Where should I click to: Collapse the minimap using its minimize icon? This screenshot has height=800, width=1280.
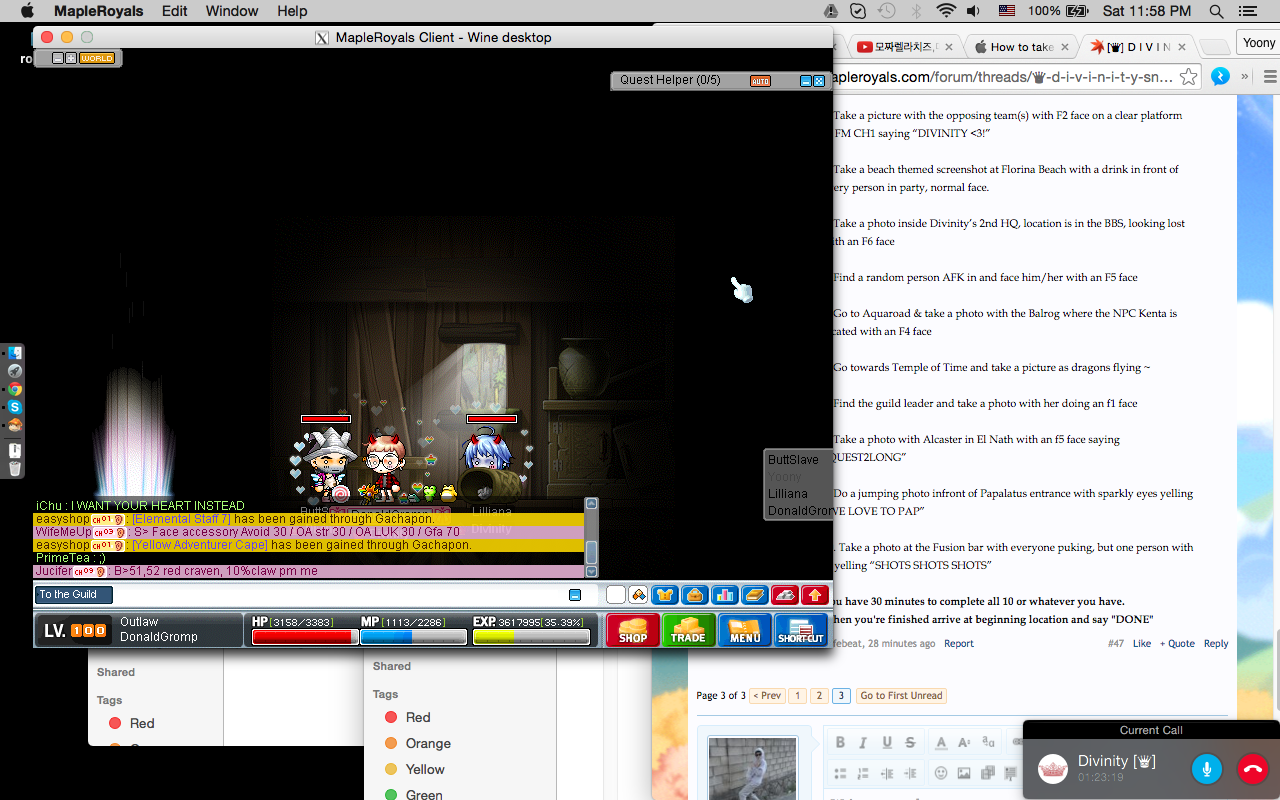click(58, 58)
